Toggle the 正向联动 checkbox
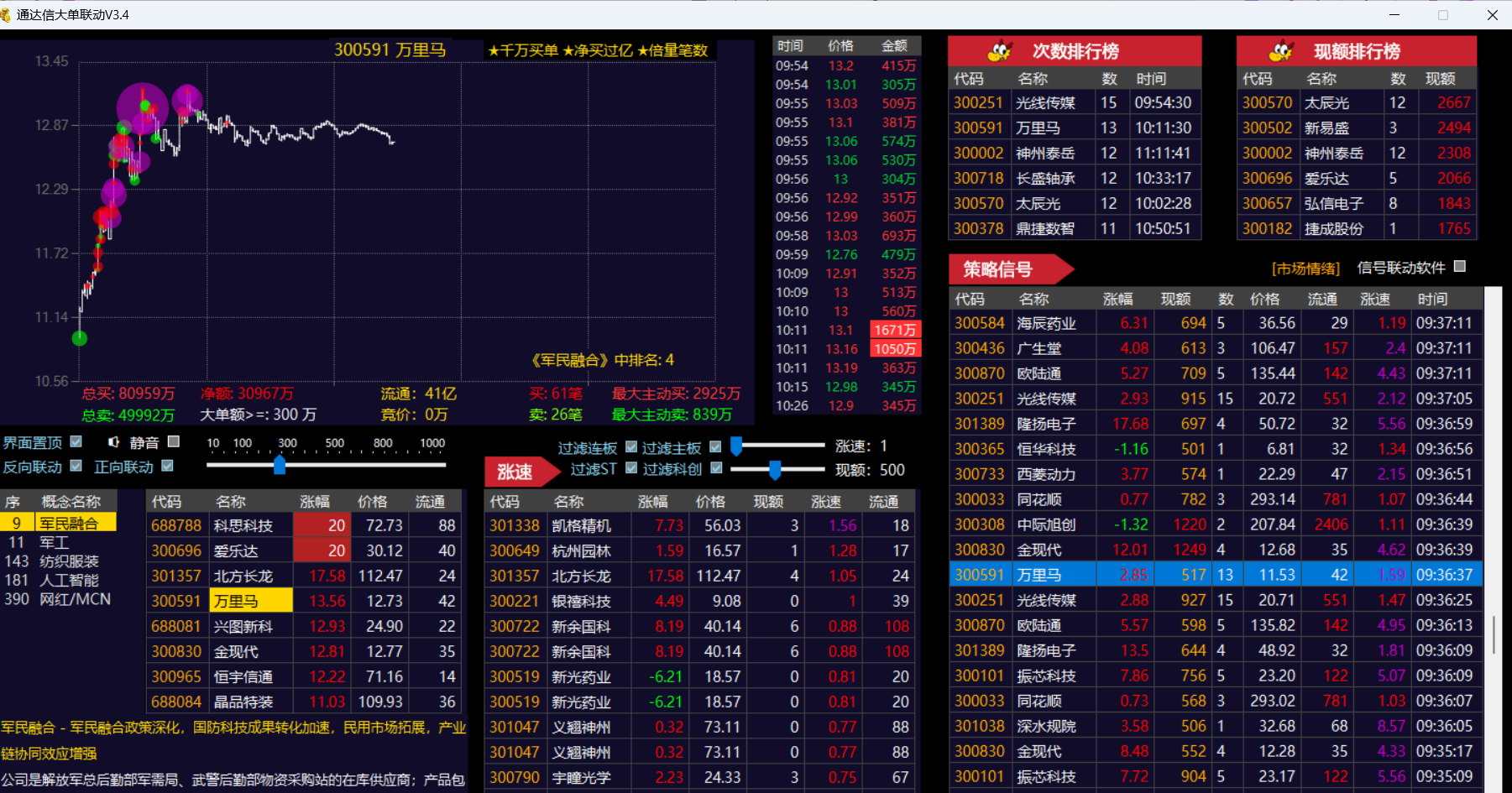 pos(167,466)
